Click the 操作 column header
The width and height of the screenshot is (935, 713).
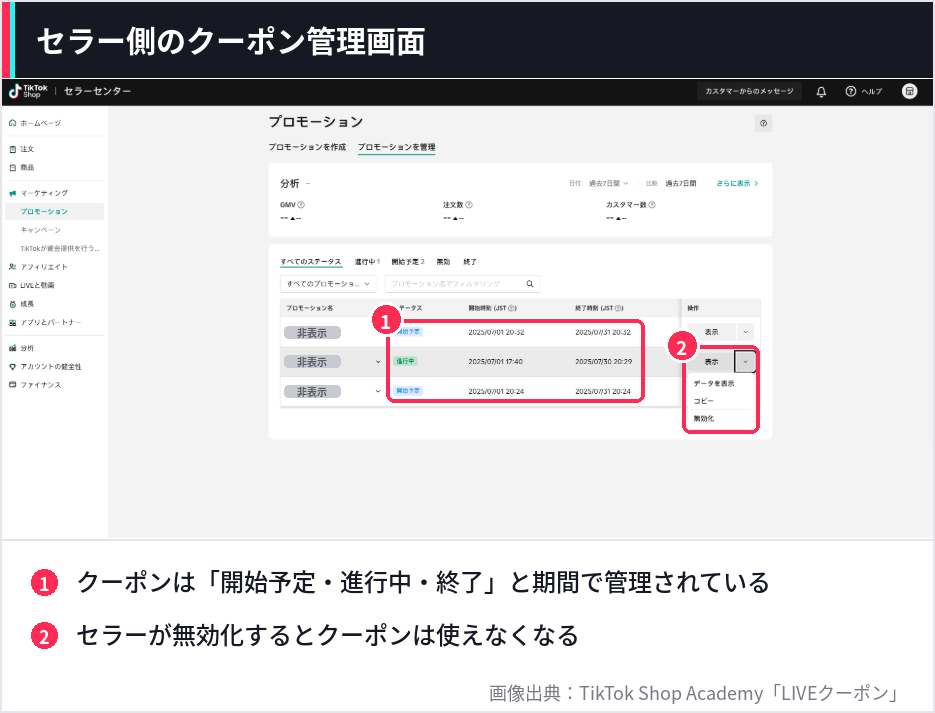click(x=693, y=308)
